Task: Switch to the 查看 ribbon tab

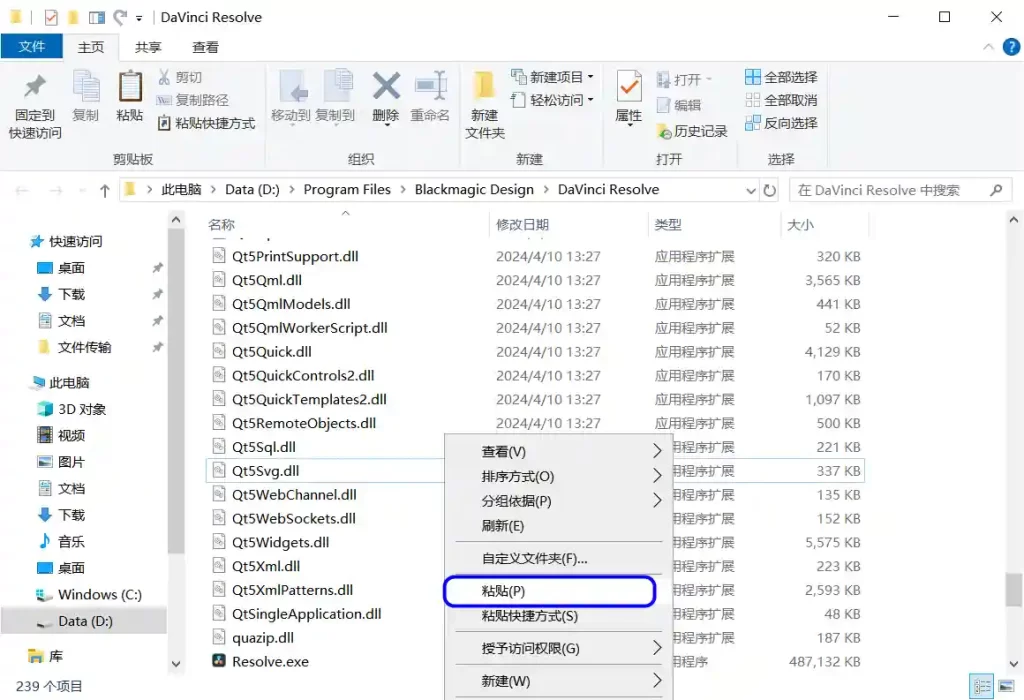Action: coord(205,47)
